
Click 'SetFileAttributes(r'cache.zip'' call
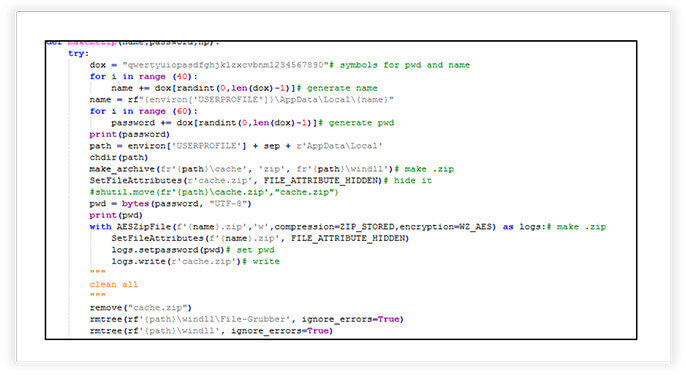coord(236,181)
